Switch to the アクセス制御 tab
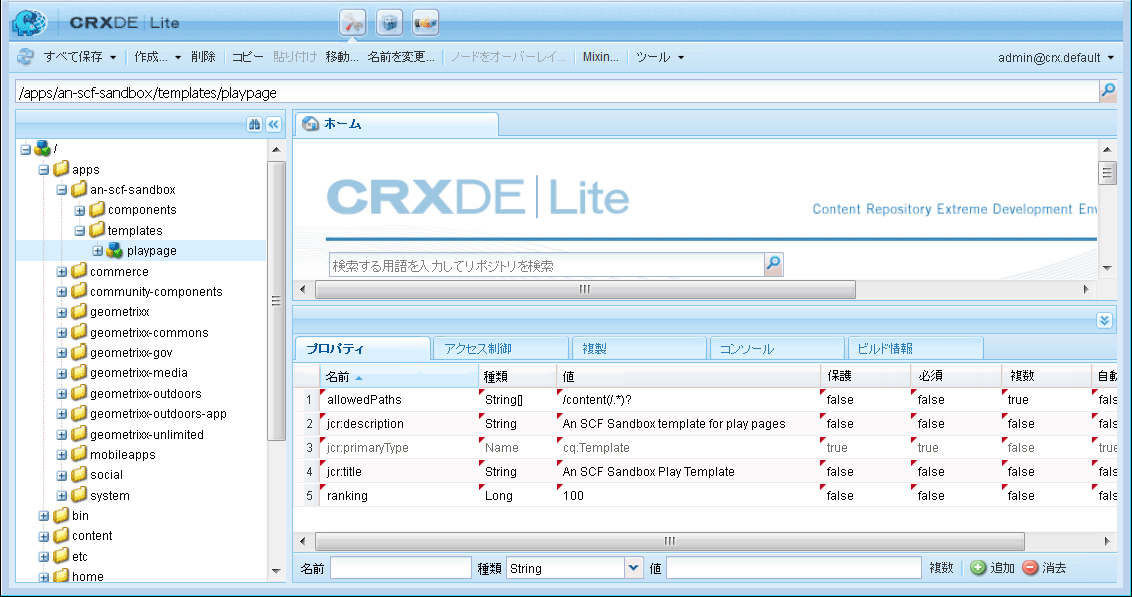Image resolution: width=1132 pixels, height=597 pixels. pyautogui.click(x=500, y=348)
